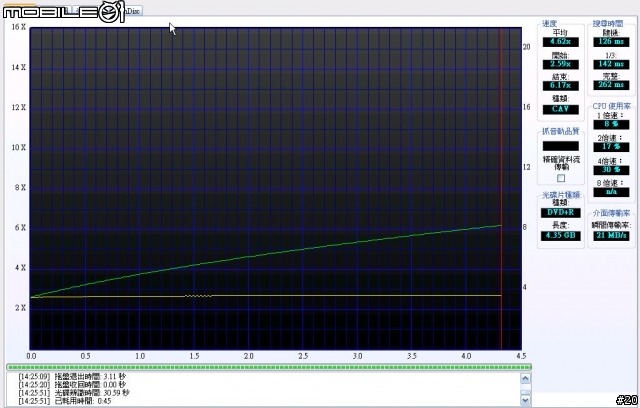This screenshot has width=640, height=408.
Task: Click the 8x CPU usage value n/a
Action: click(x=611, y=192)
